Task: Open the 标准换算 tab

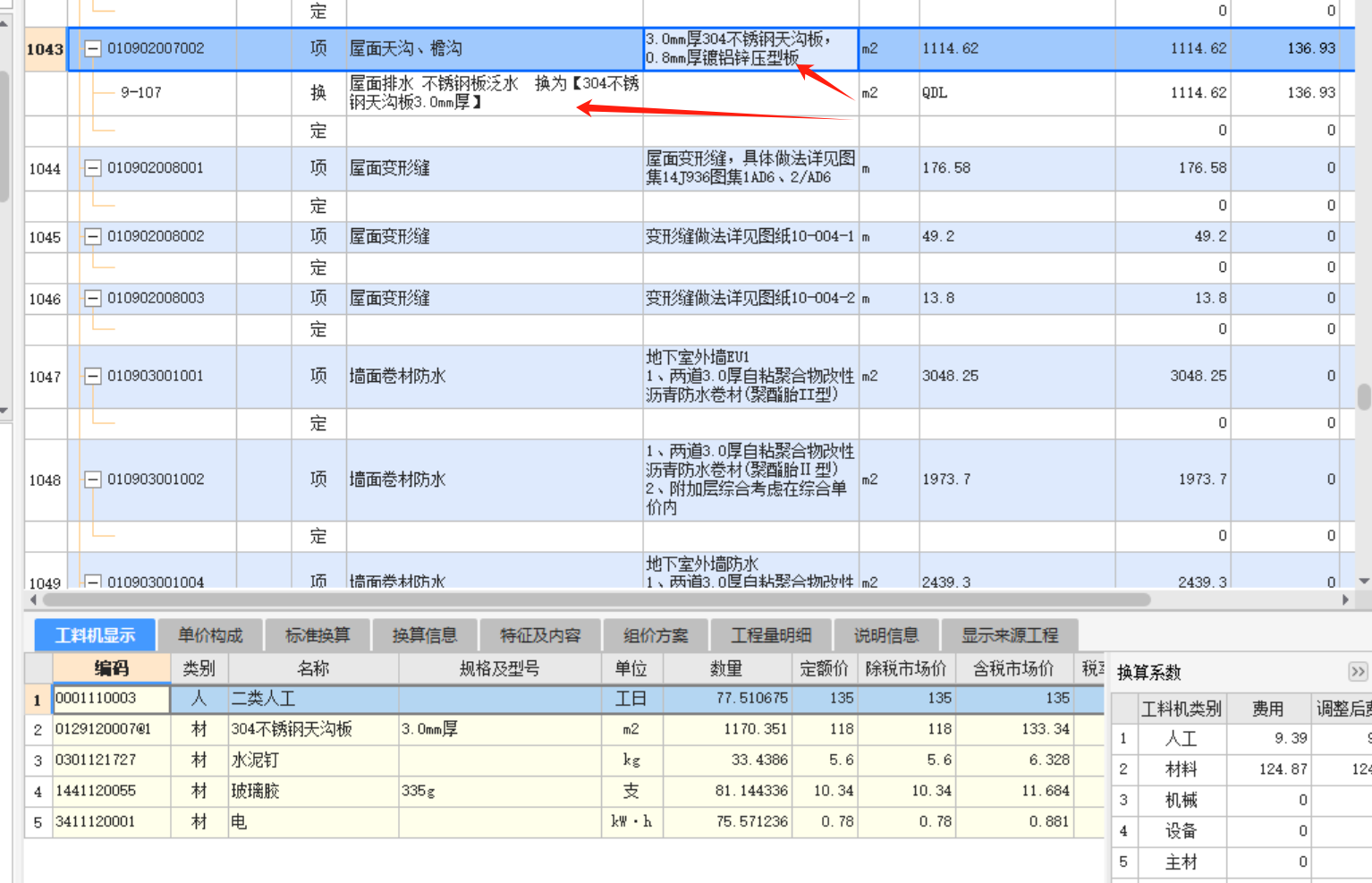Action: tap(318, 635)
